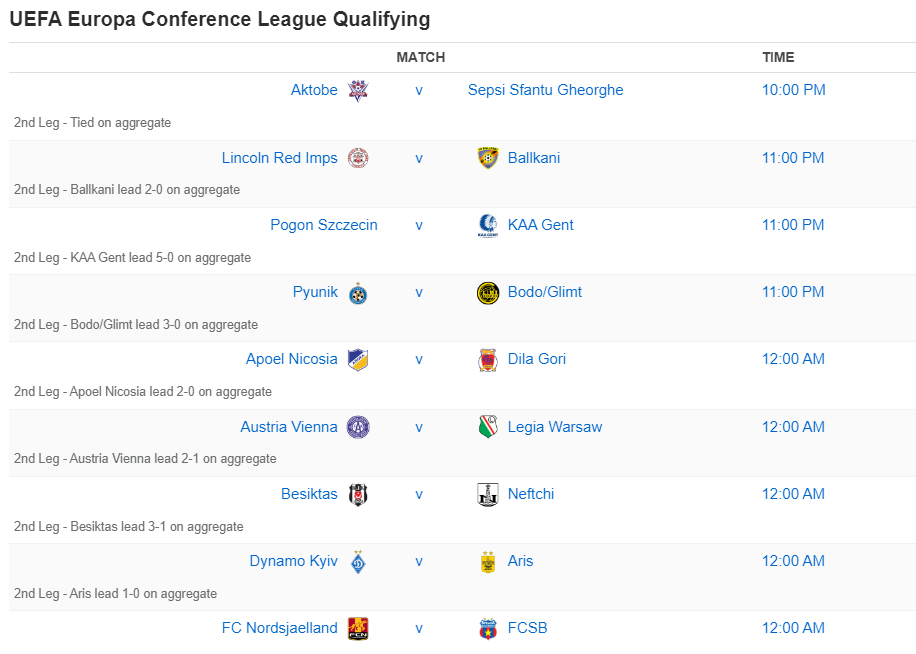Click the Lincoln Red Imps crest
Image resolution: width=916 pixels, height=654 pixels.
tap(358, 158)
